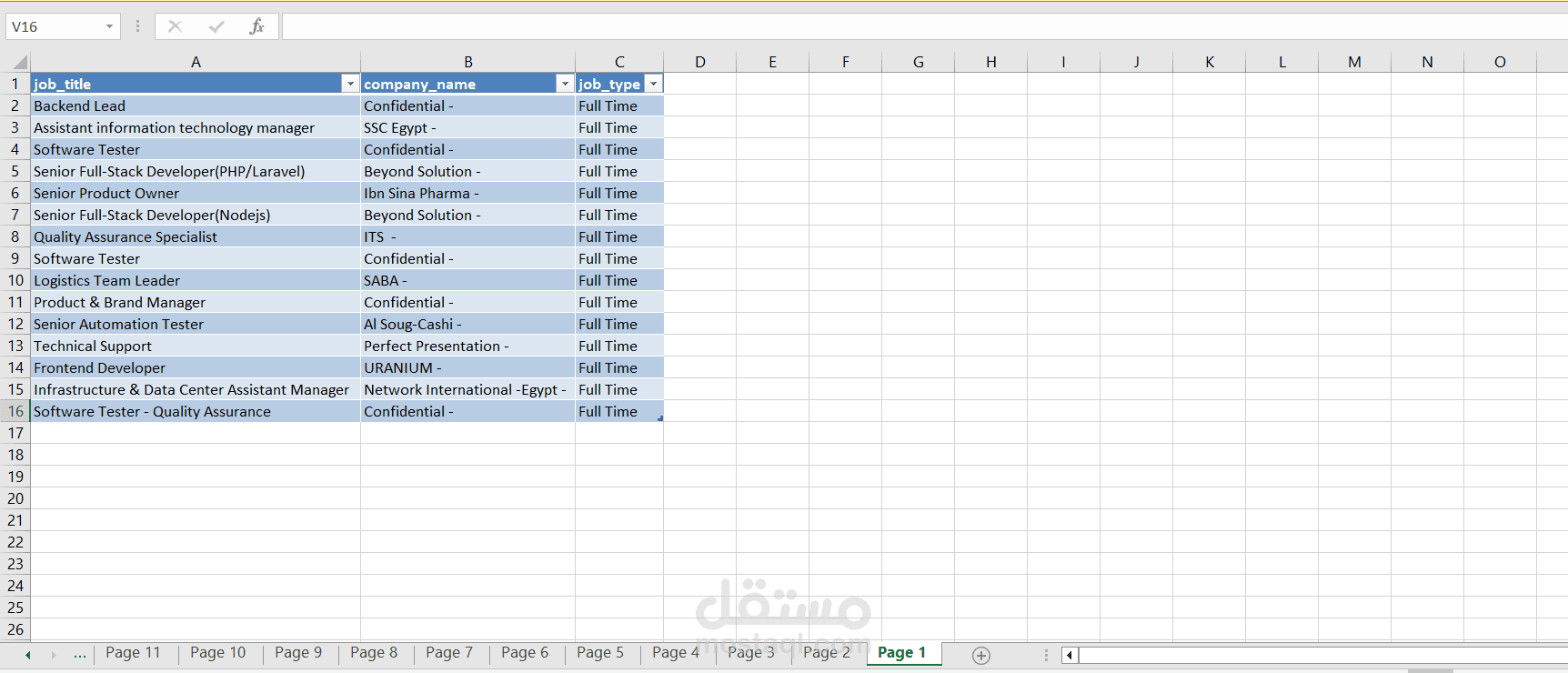This screenshot has width=1568, height=673.
Task: Open the Insert Function fx icon
Action: (257, 26)
